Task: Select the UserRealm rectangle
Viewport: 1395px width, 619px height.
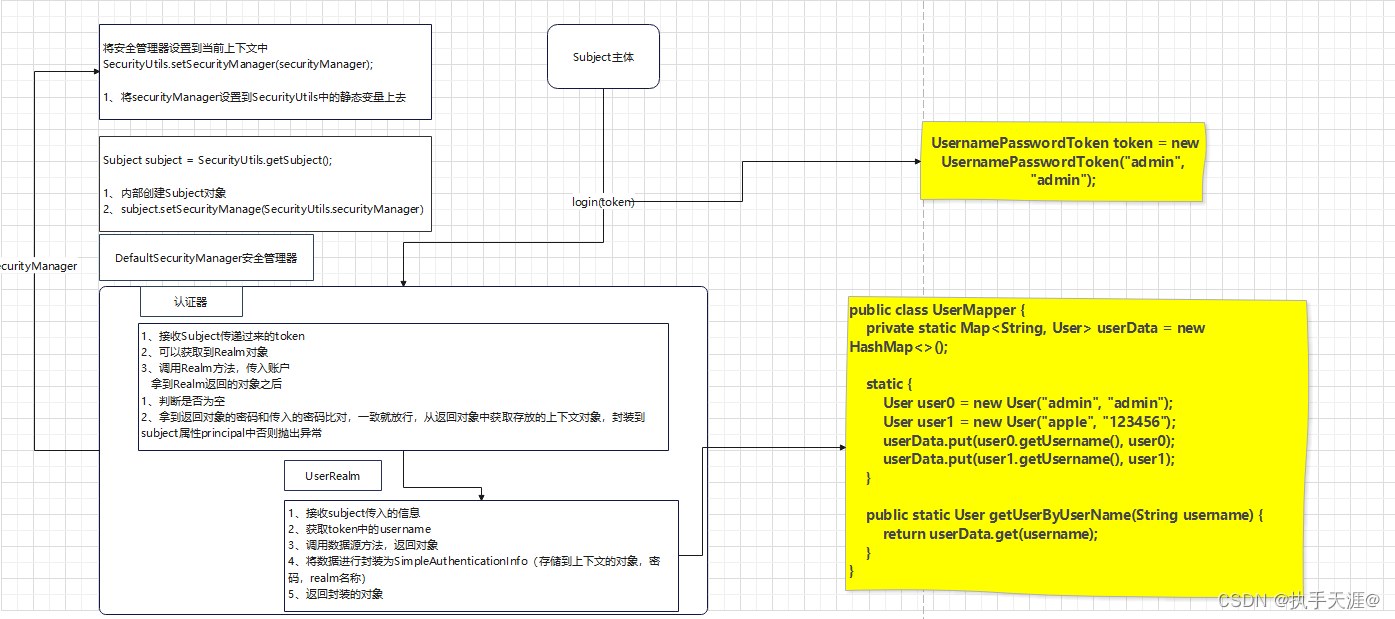Action: pyautogui.click(x=333, y=475)
